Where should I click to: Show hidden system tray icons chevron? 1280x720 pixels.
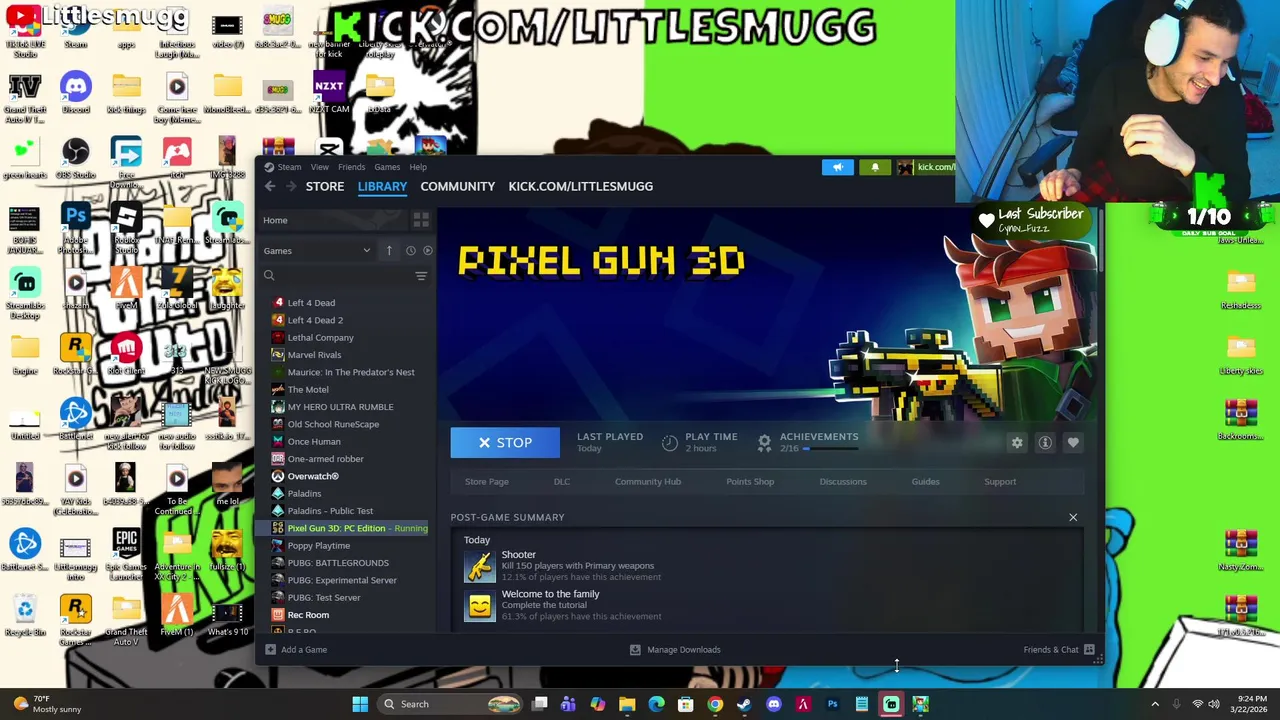click(x=1155, y=704)
